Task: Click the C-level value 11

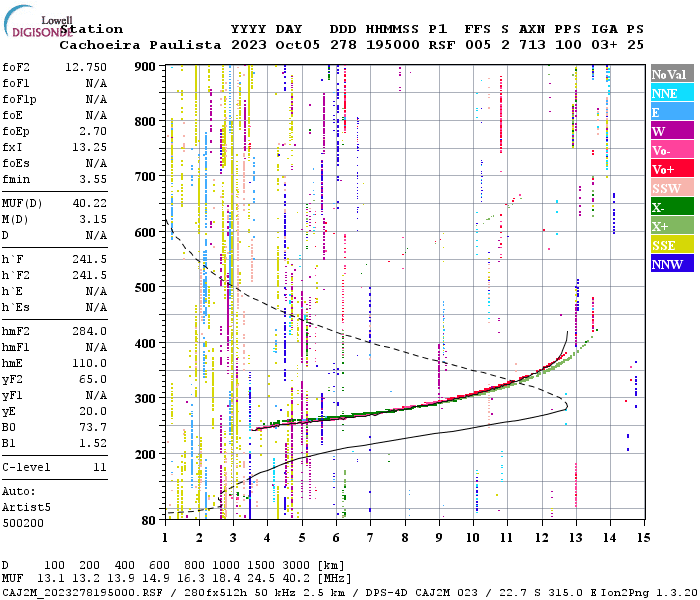Action: [x=100, y=467]
